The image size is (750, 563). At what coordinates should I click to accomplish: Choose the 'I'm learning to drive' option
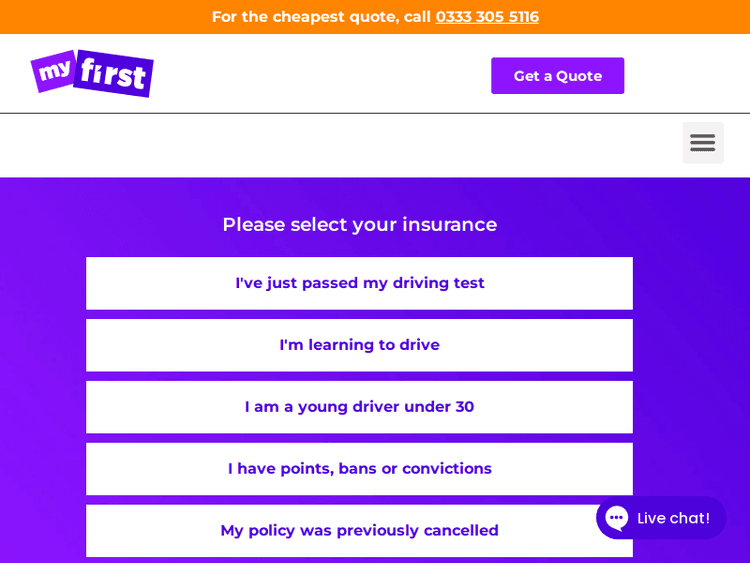(x=359, y=345)
